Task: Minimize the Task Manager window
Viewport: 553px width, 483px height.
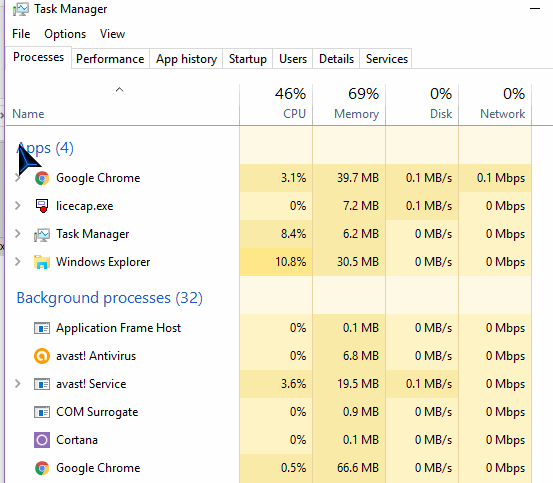Action: (x=535, y=9)
